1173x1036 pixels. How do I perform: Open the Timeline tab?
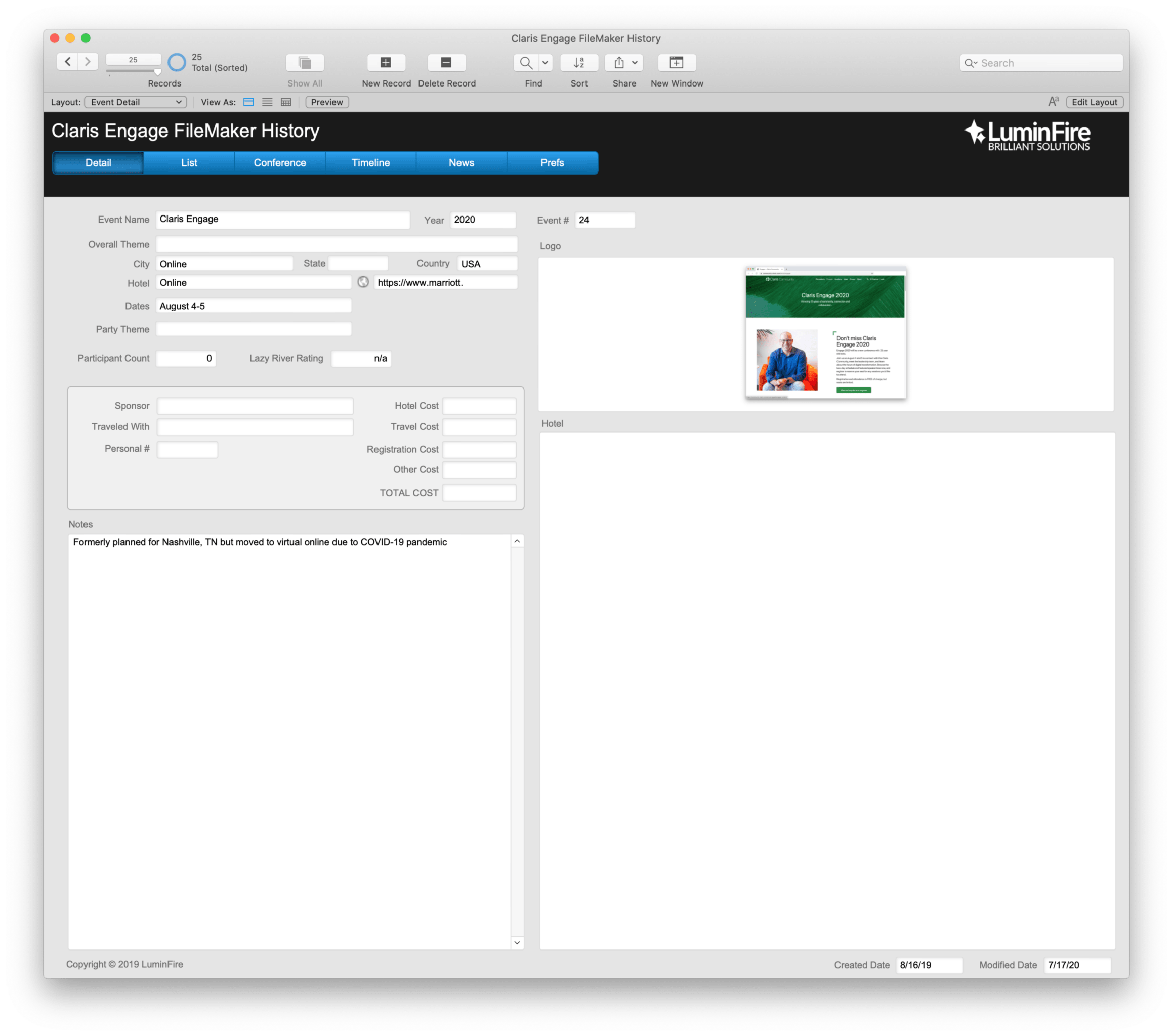click(371, 163)
